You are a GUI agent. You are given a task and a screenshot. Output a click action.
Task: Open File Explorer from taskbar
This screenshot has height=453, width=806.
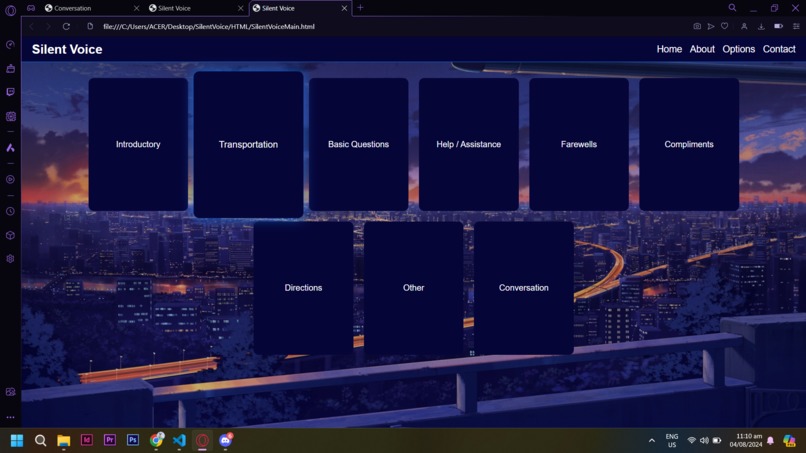(63, 440)
